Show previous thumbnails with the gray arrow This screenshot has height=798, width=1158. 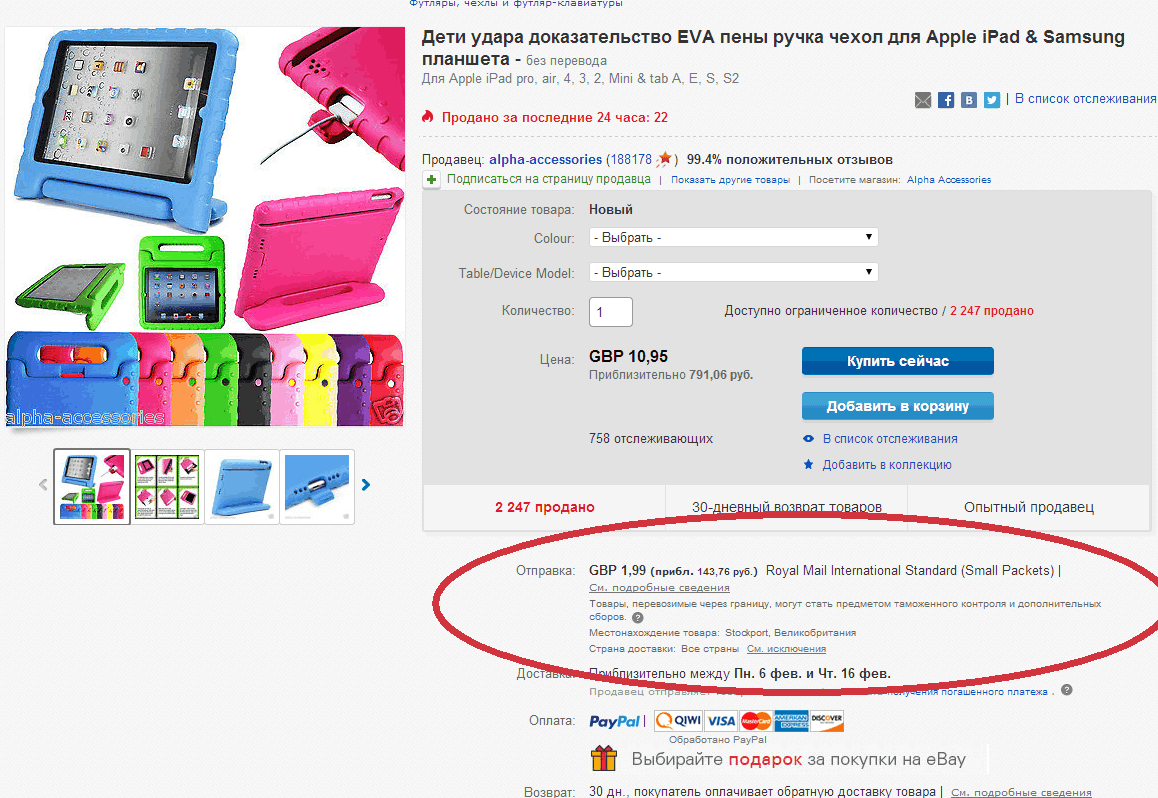[43, 485]
